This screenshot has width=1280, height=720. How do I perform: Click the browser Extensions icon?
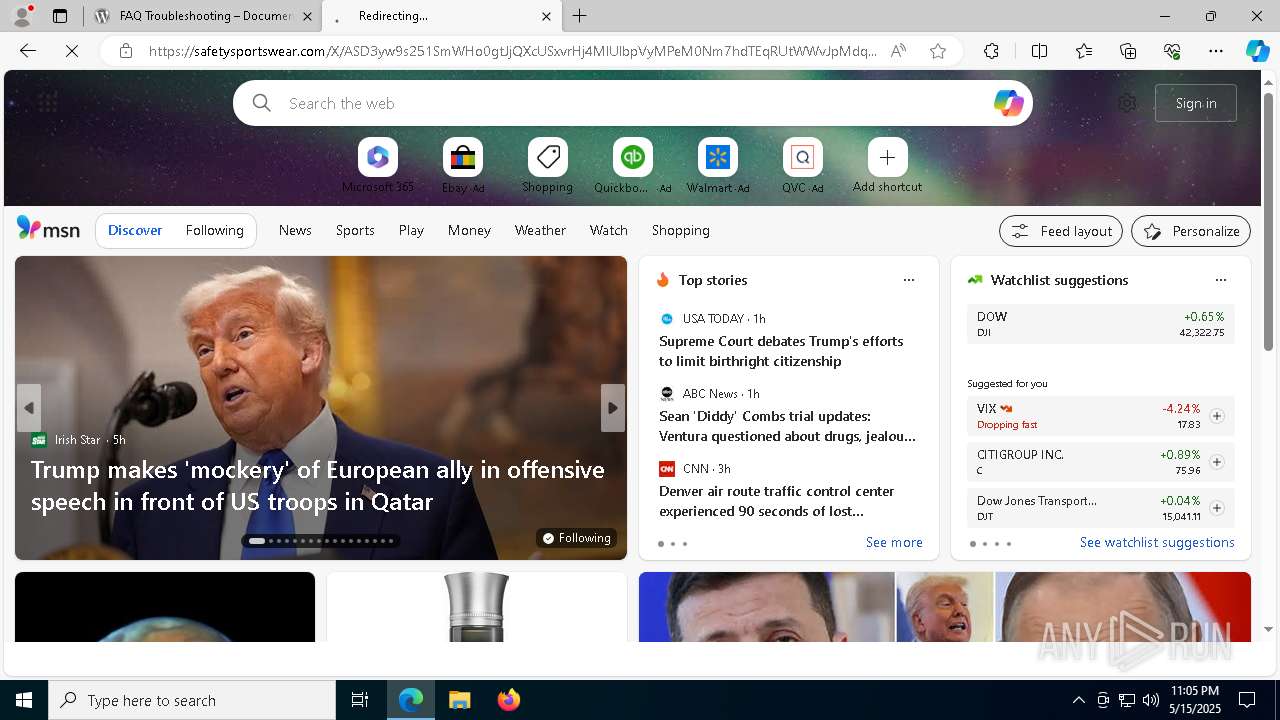pos(991,51)
